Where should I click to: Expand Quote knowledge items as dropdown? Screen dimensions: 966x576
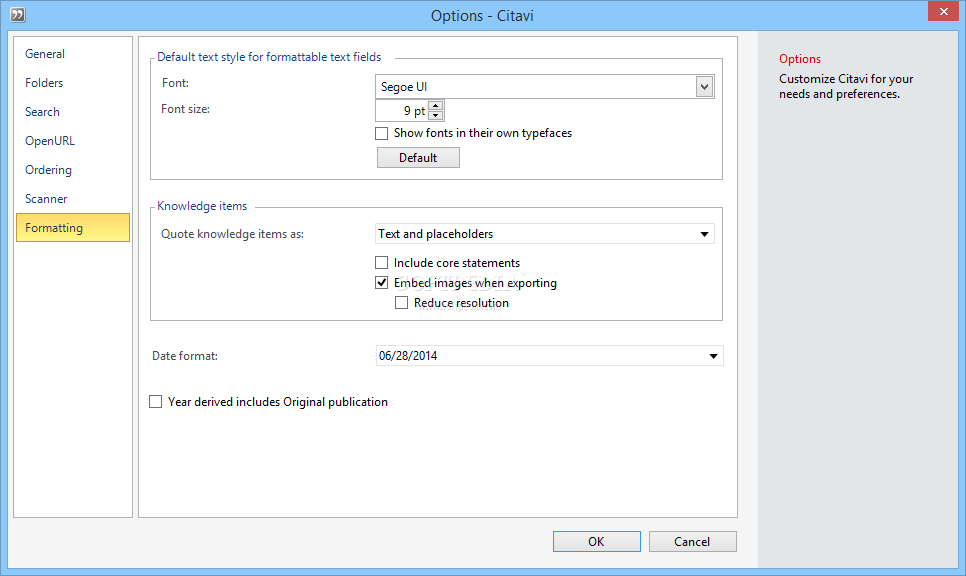pyautogui.click(x=545, y=234)
